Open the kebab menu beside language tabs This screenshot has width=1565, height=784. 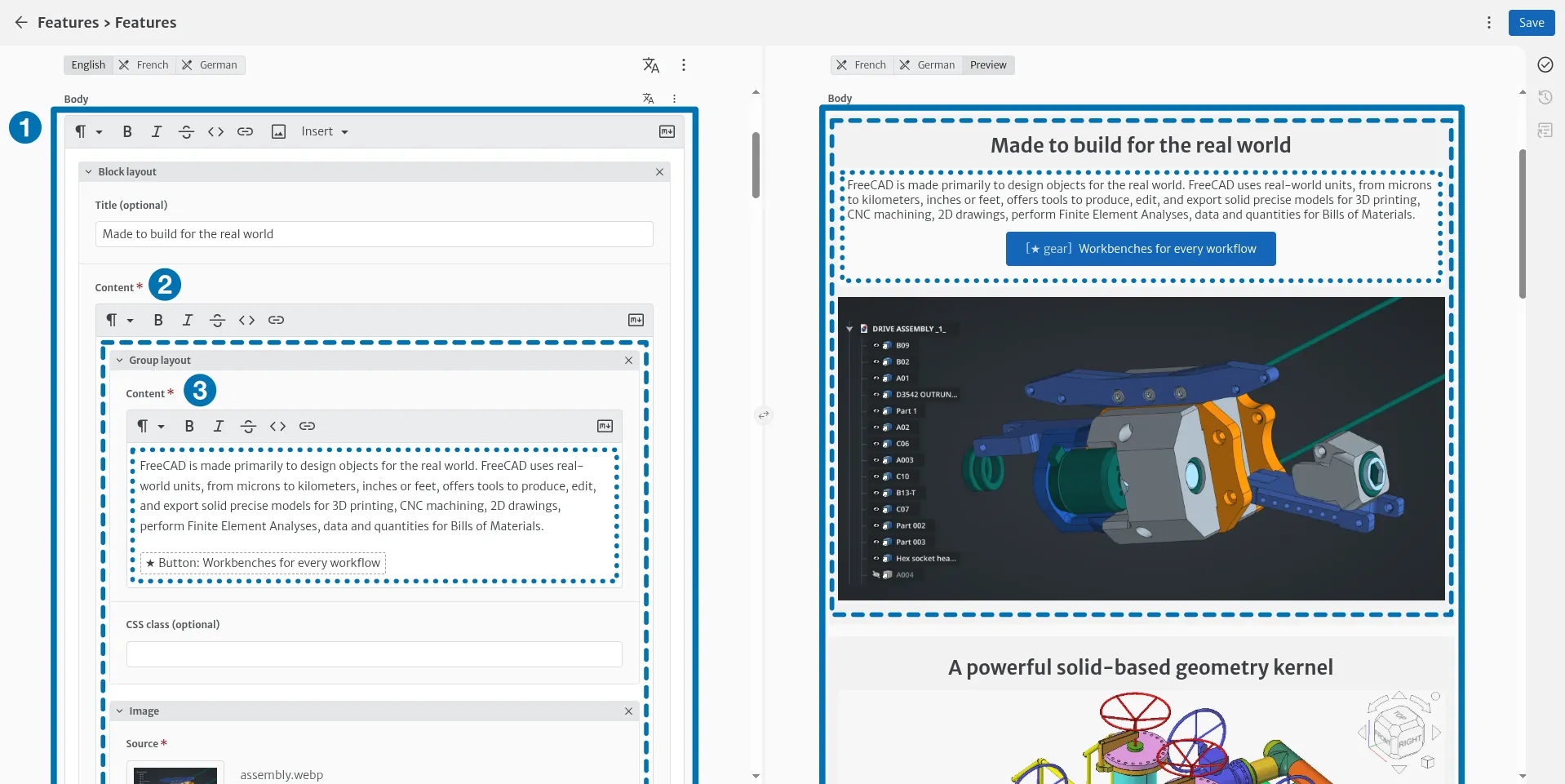684,65
